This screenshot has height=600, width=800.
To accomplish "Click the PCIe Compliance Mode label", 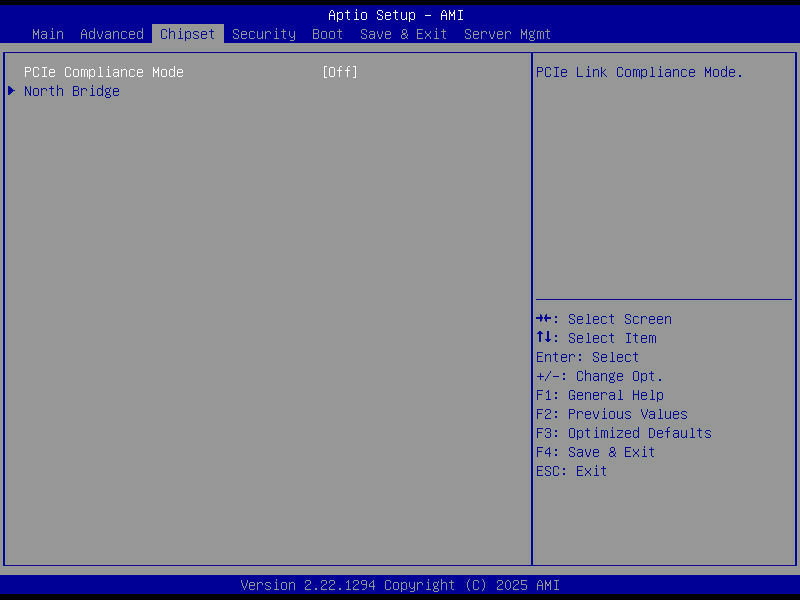I will [104, 71].
